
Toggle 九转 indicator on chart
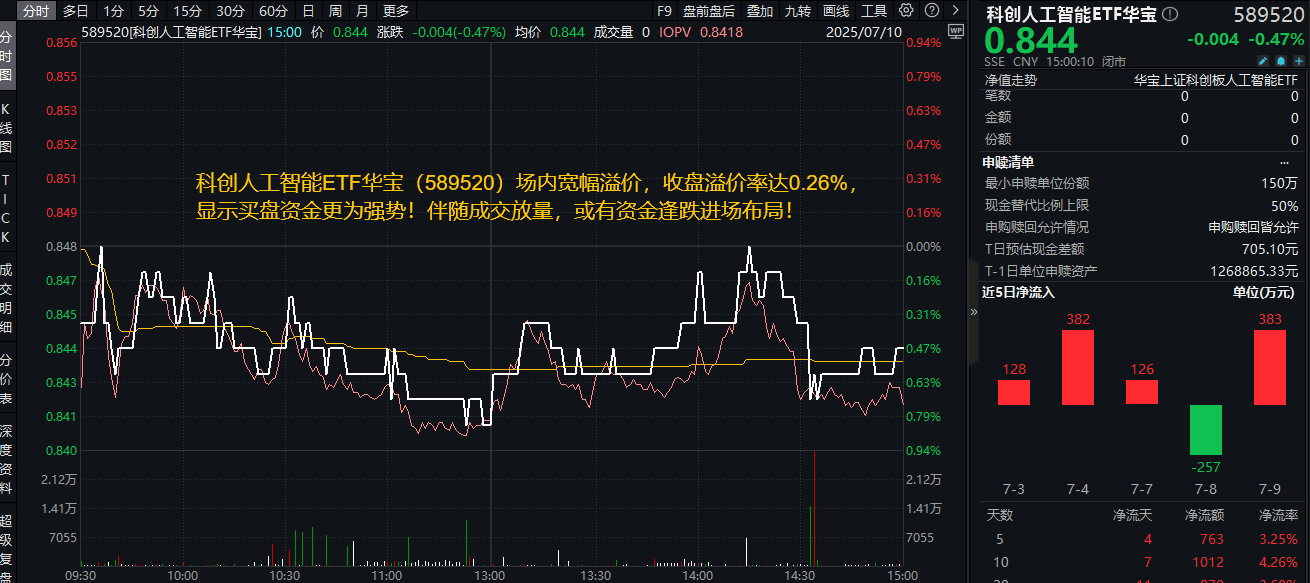(x=797, y=11)
